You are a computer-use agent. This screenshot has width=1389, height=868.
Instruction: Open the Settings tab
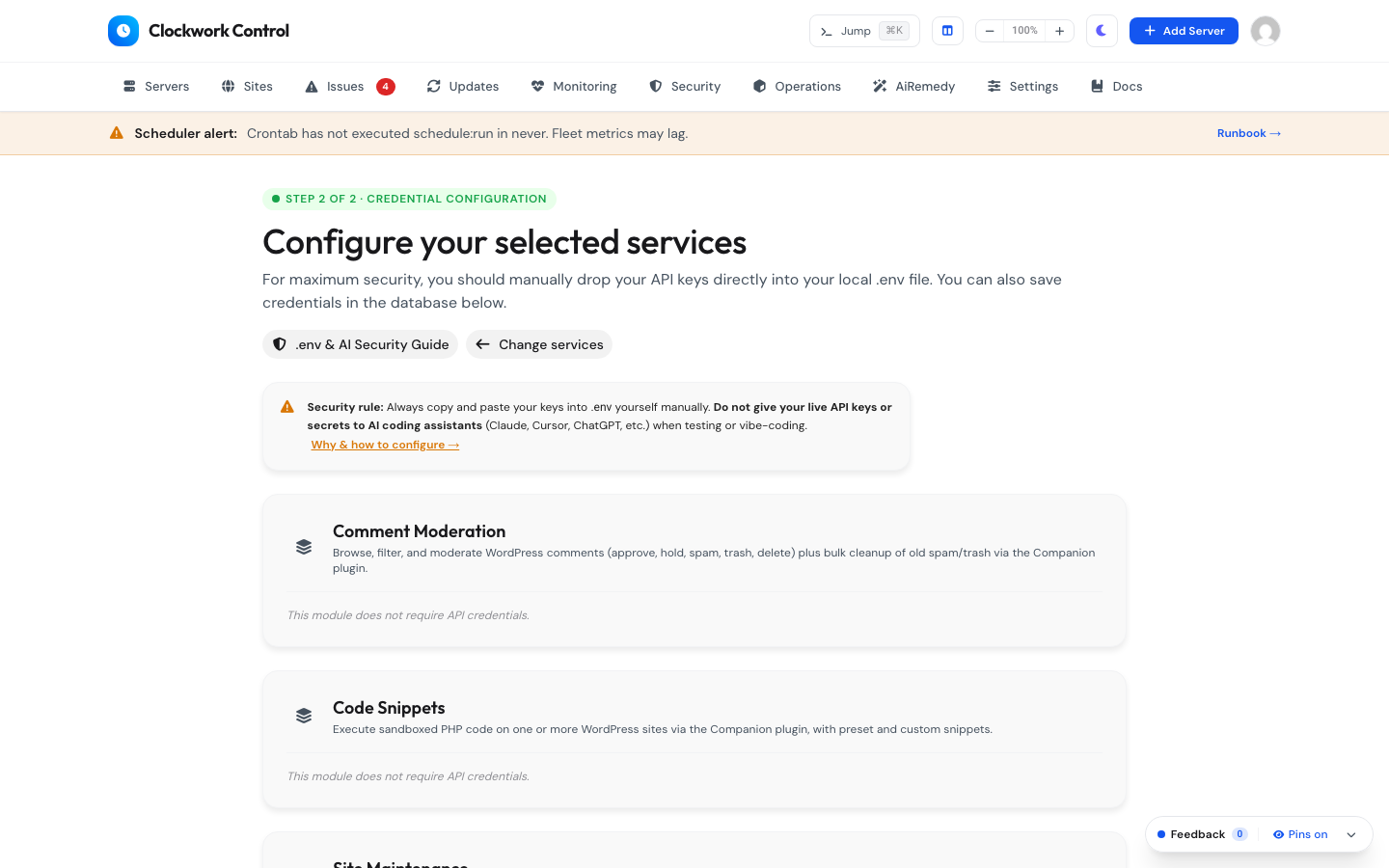point(1023,87)
